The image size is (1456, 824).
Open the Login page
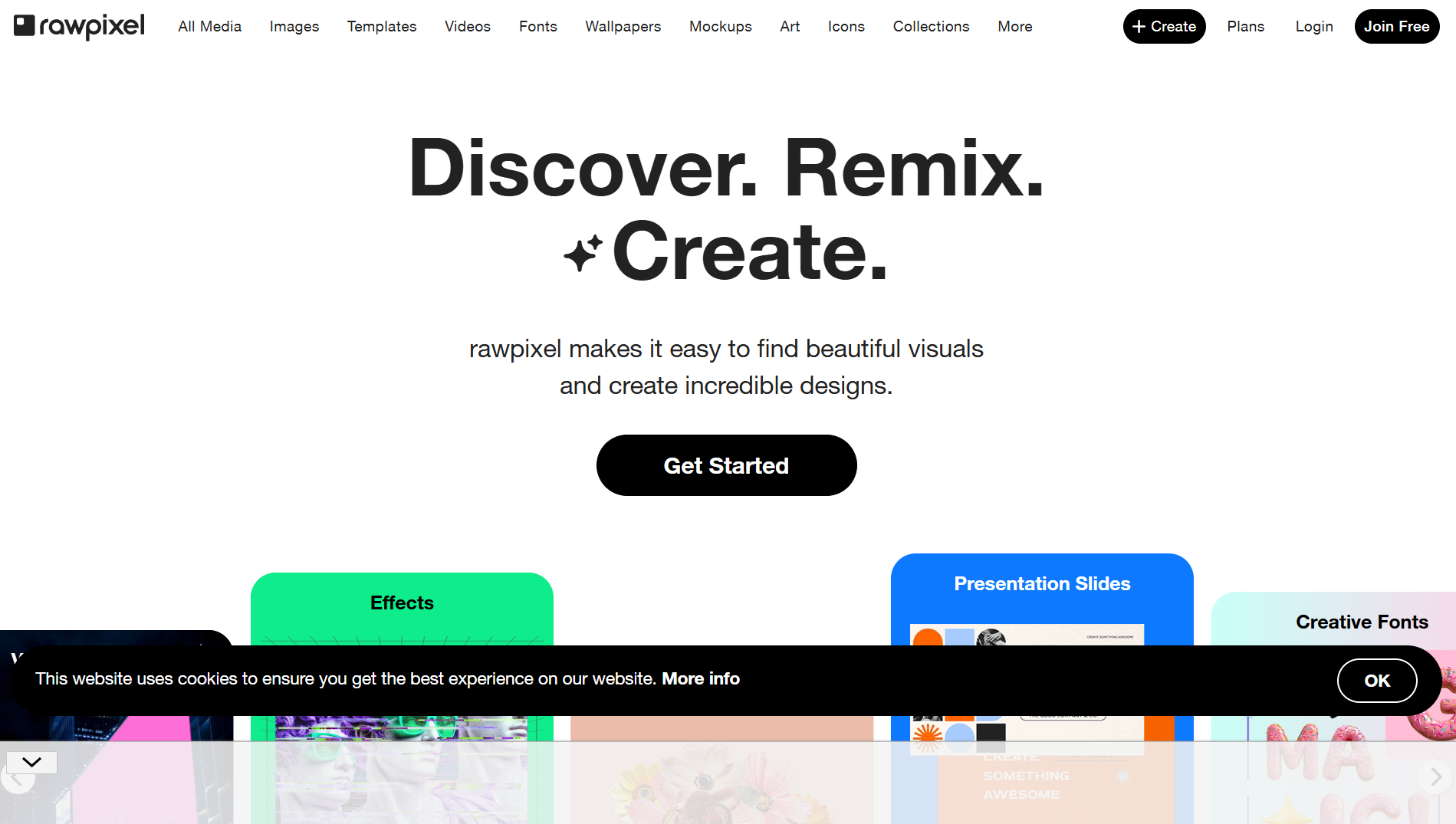pyautogui.click(x=1313, y=26)
